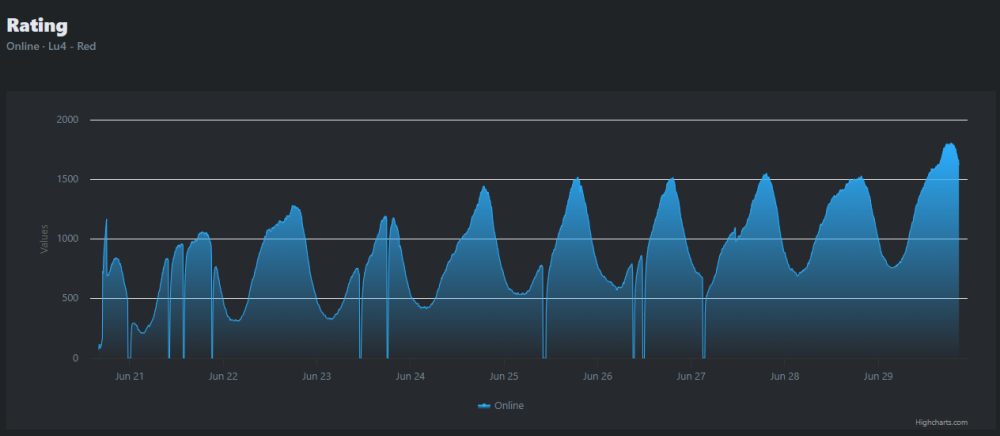Viewport: 1000px width, 436px height.
Task: Click the Jun 29 x-axis label
Action: [x=878, y=377]
